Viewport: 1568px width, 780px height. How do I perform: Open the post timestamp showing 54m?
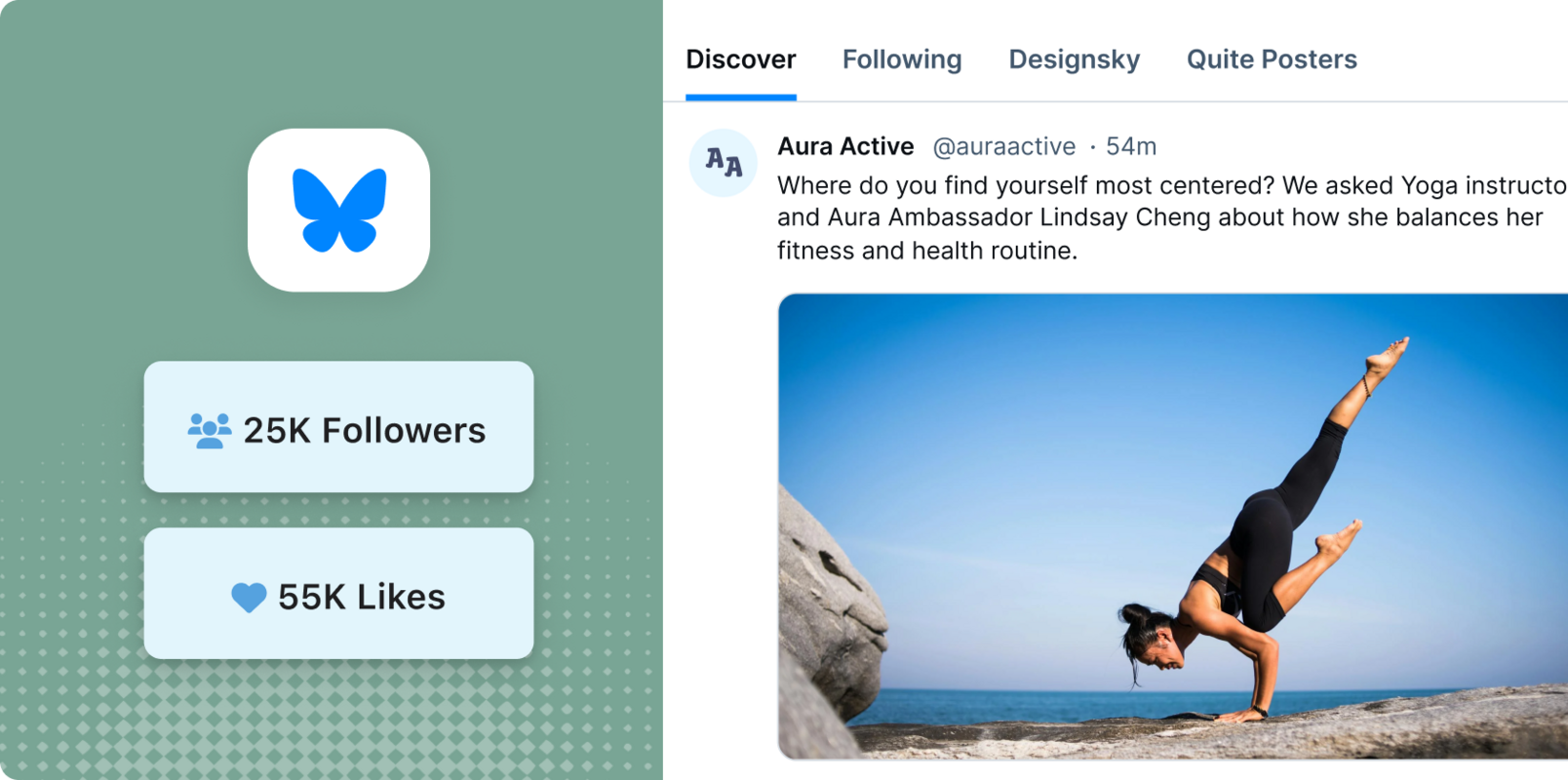pos(1130,146)
